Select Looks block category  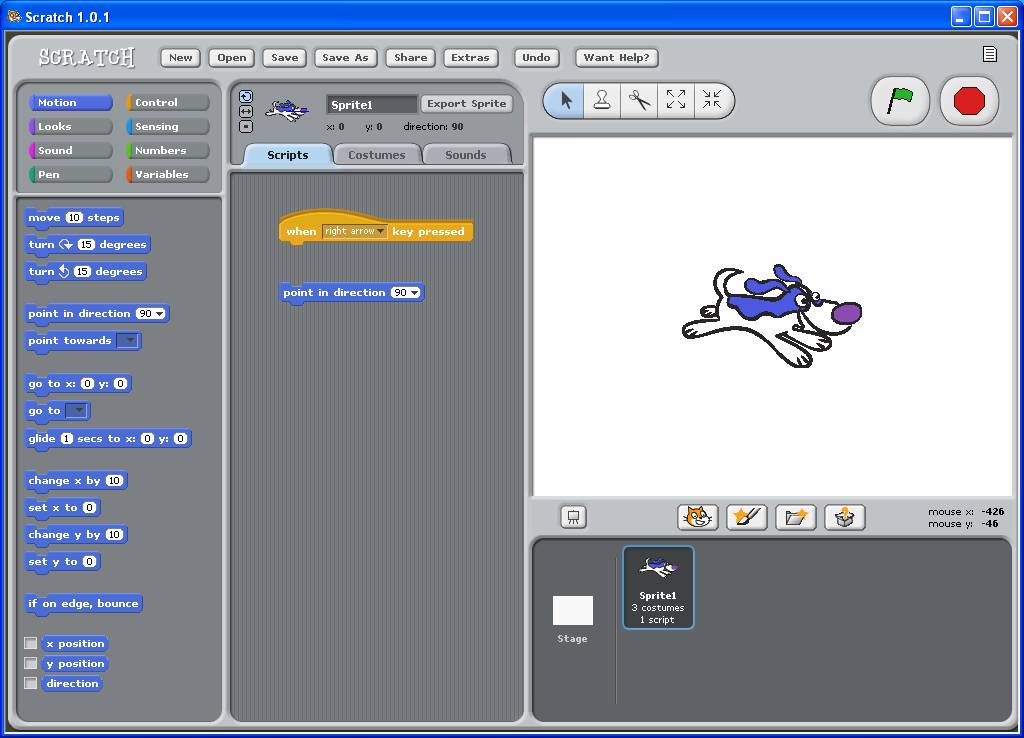71,127
